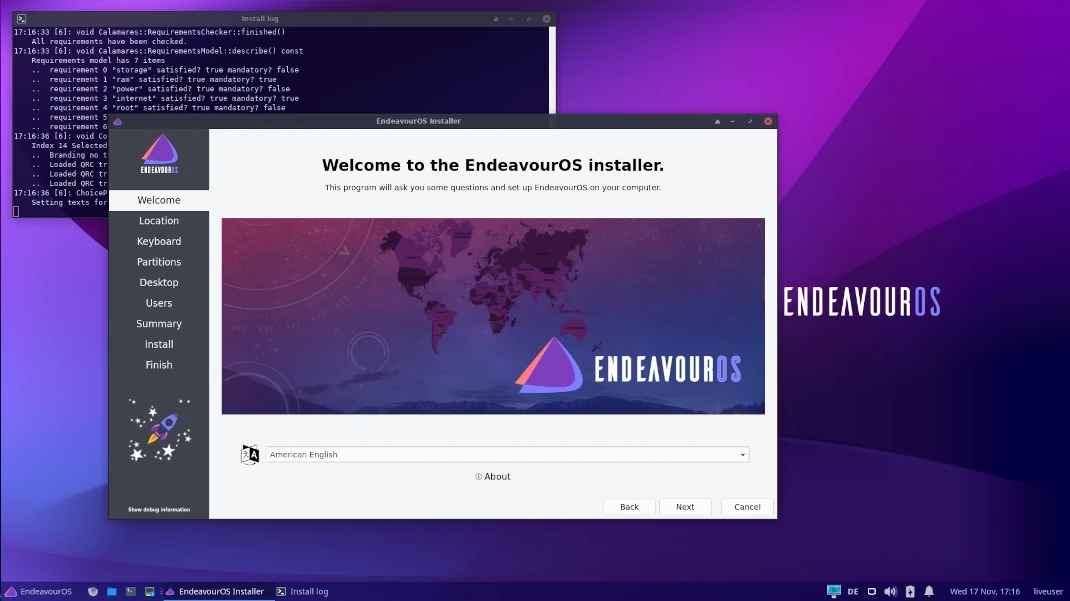
Task: Launch the web browser from the panel
Action: click(93, 591)
